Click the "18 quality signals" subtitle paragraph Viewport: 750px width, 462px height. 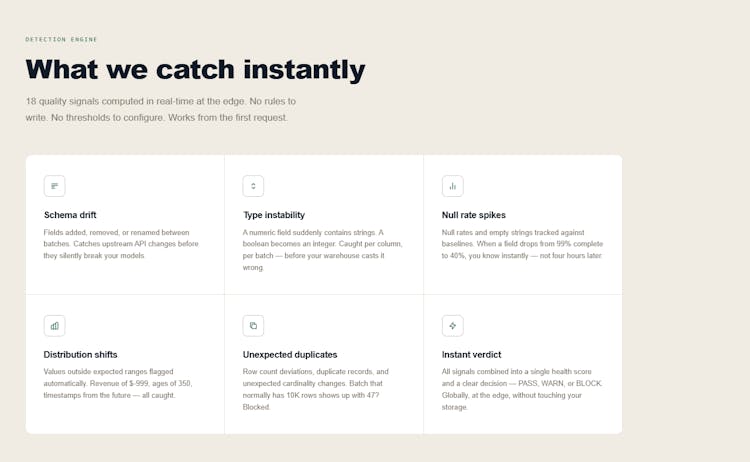point(160,109)
